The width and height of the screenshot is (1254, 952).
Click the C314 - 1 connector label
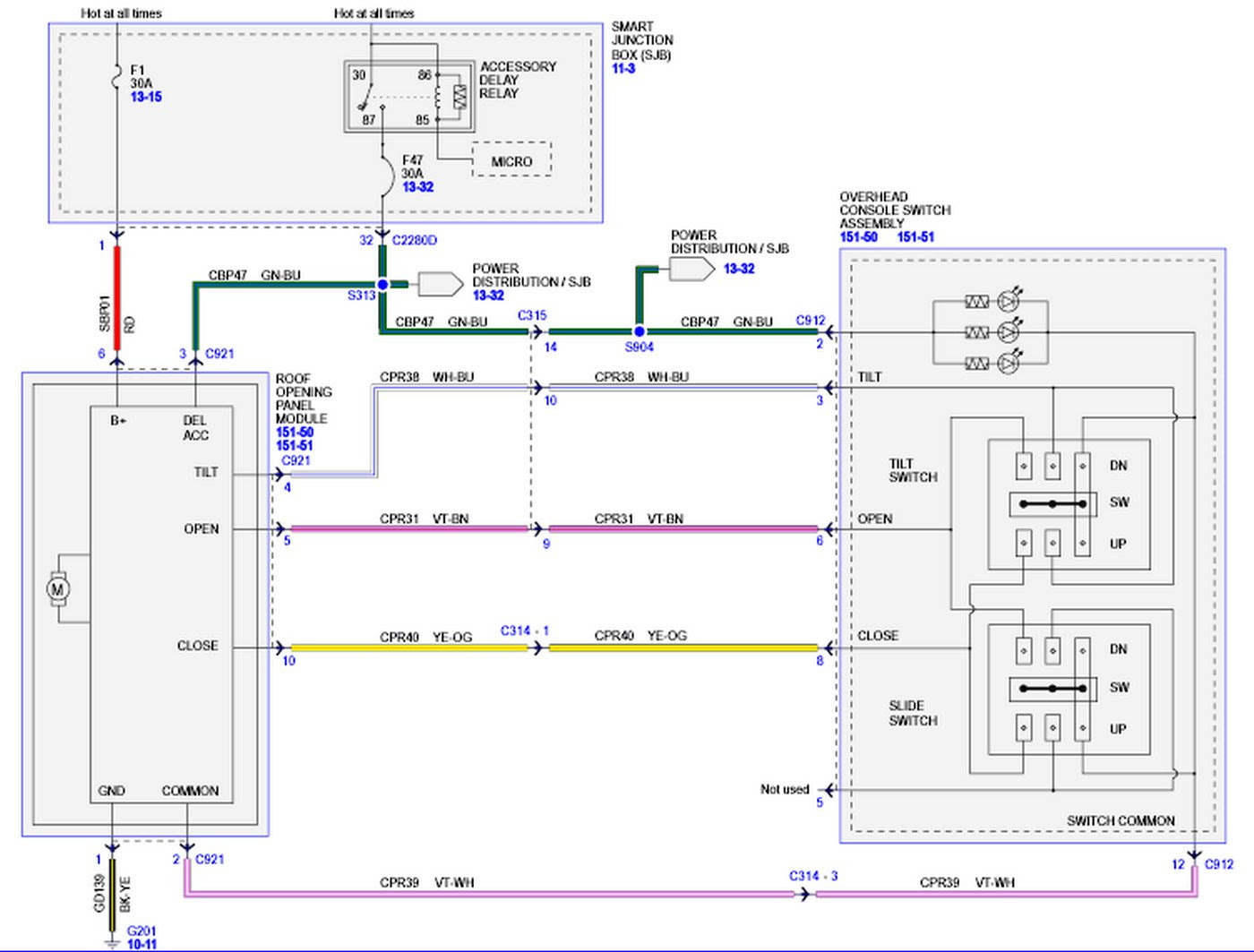(525, 630)
